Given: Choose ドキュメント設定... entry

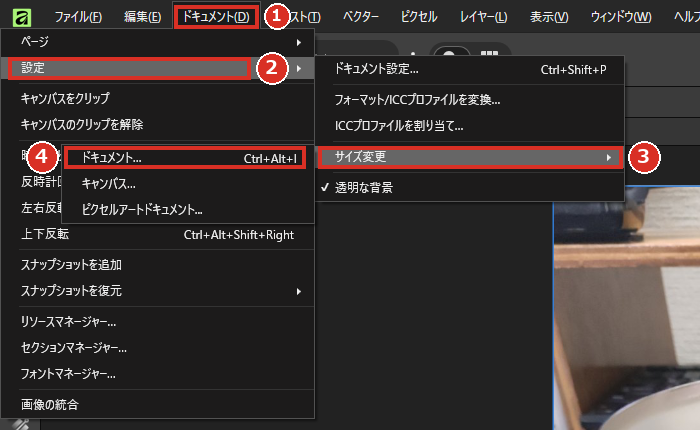Looking at the screenshot, I should [x=470, y=69].
